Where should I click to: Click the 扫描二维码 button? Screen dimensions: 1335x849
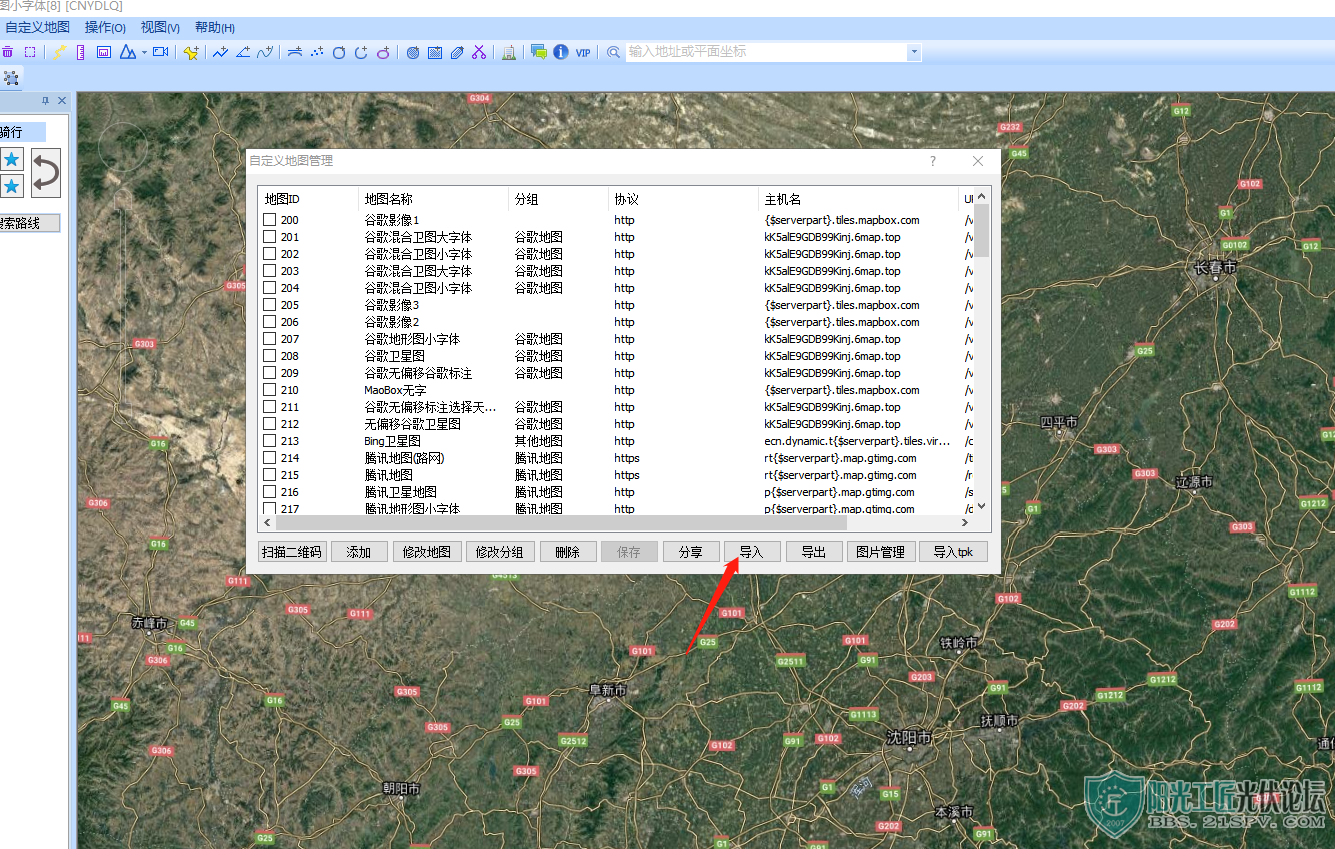[x=292, y=552]
